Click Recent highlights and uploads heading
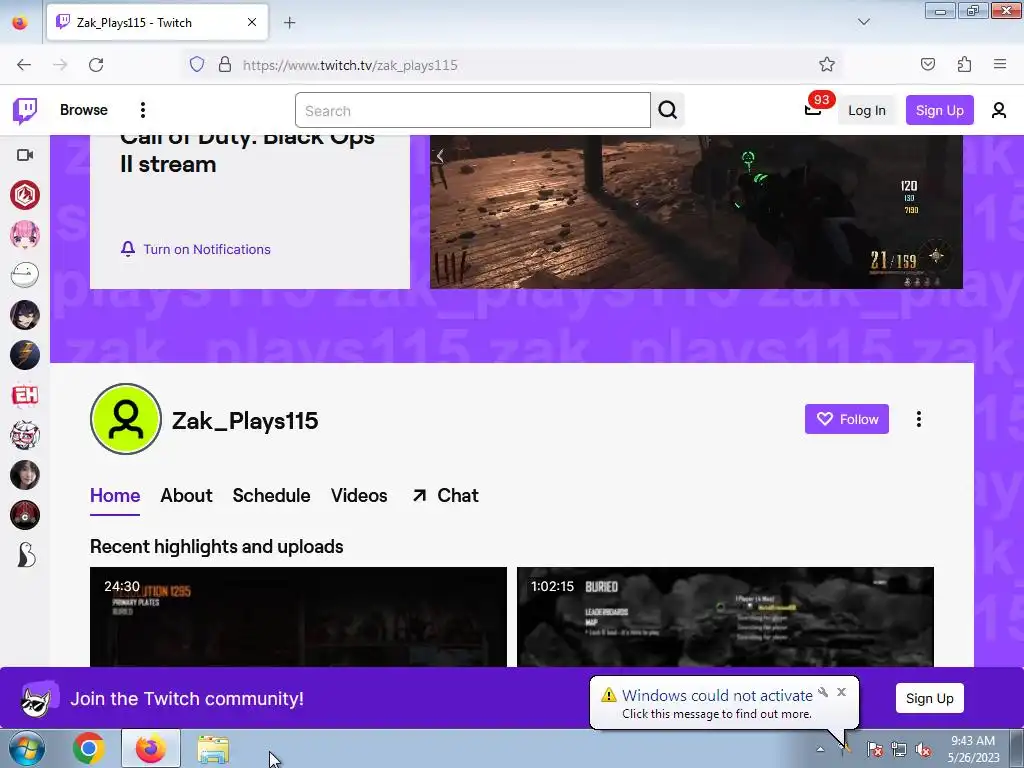The width and height of the screenshot is (1024, 768). coord(217,547)
